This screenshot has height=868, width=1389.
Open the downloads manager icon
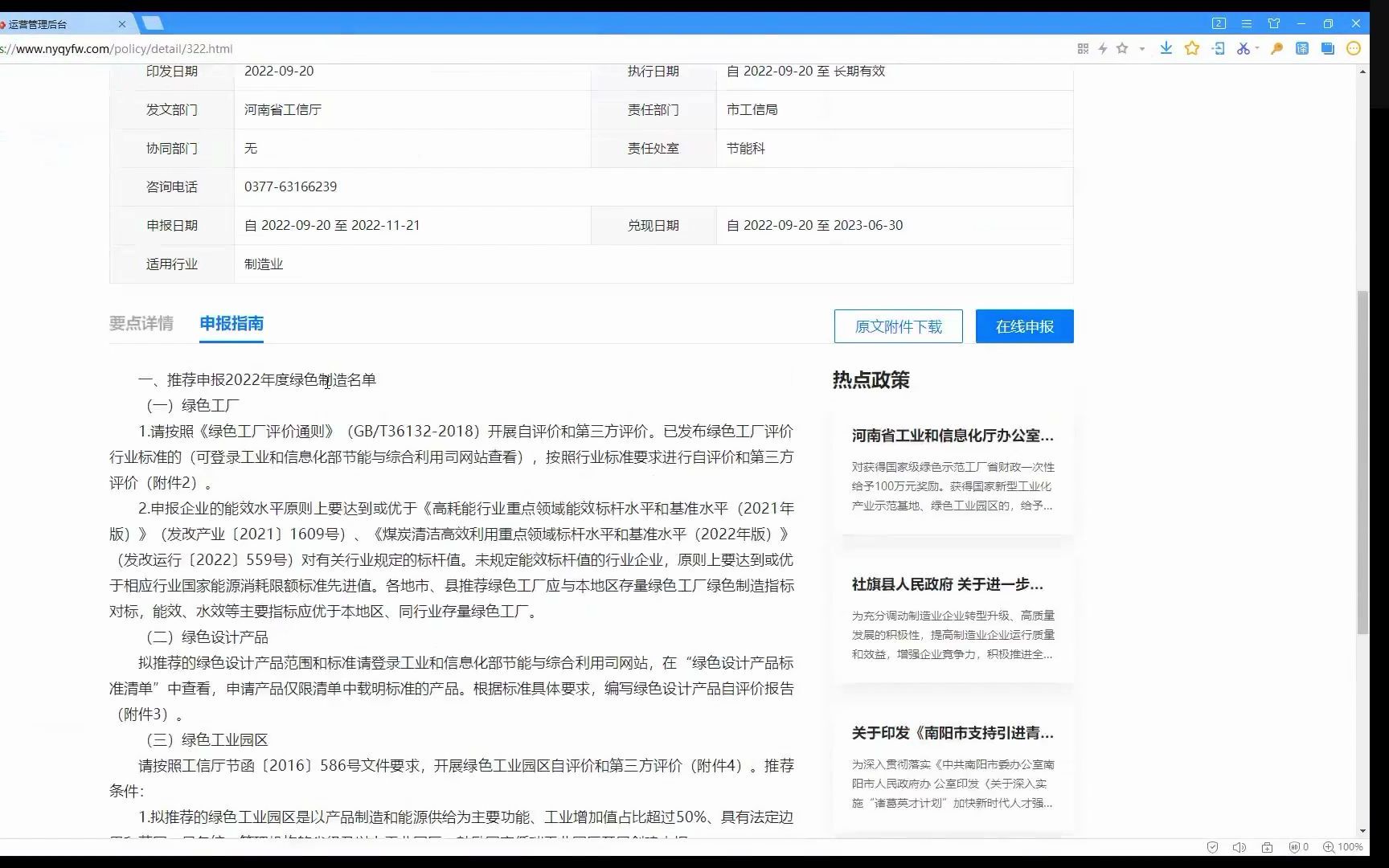pyautogui.click(x=1166, y=48)
